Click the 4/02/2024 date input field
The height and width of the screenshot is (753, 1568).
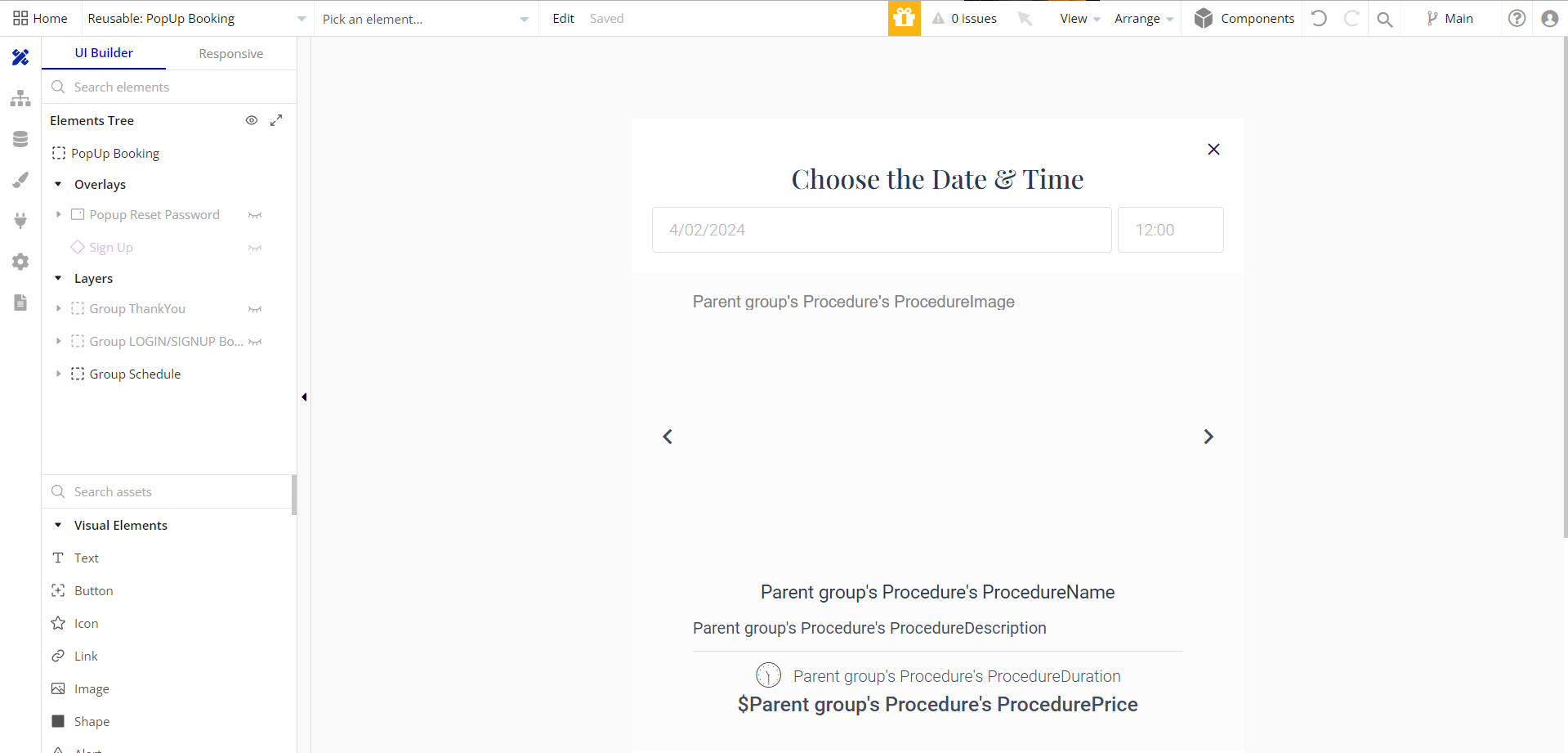tap(882, 230)
